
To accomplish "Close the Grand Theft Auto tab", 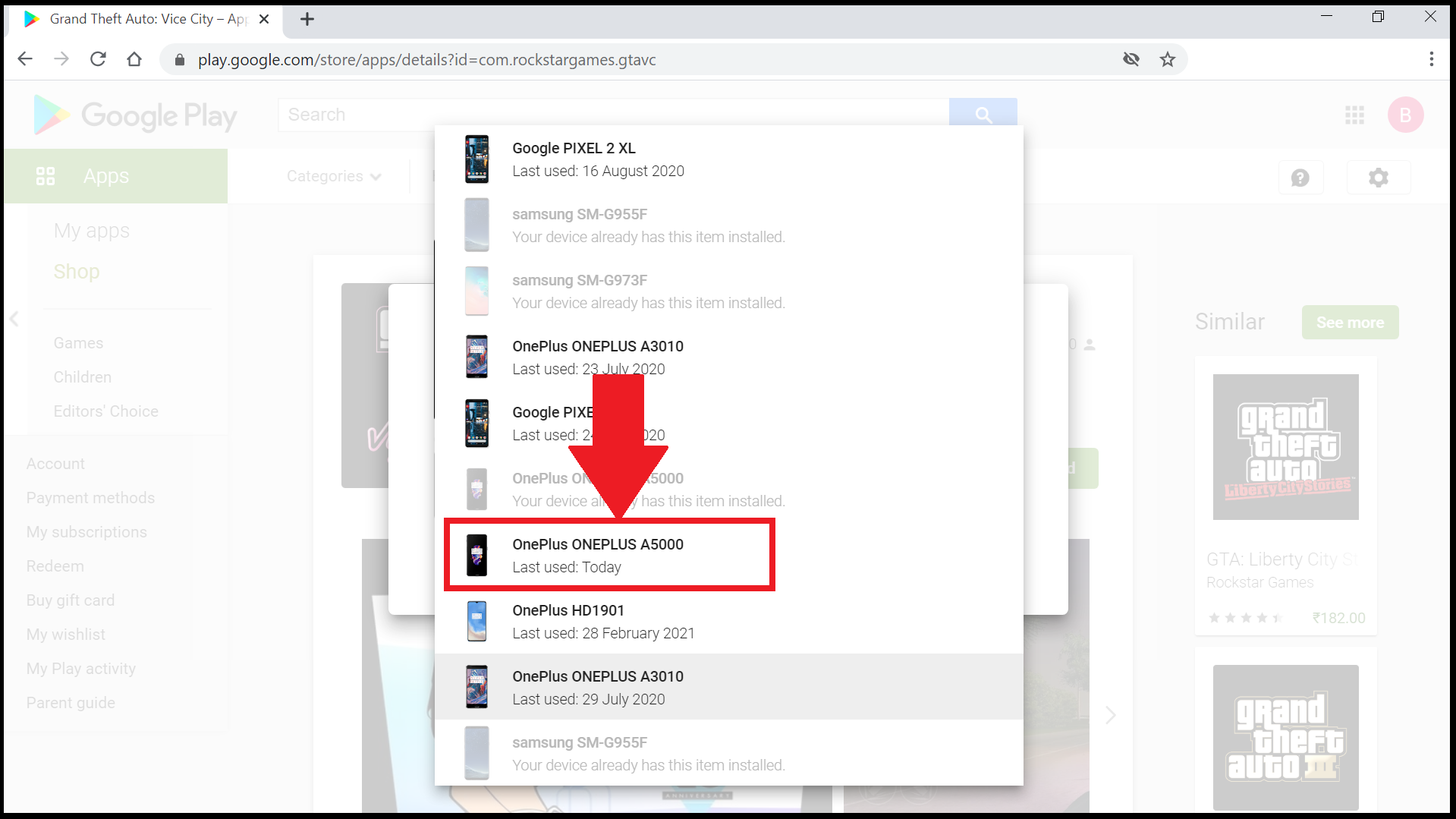I will pyautogui.click(x=264, y=19).
